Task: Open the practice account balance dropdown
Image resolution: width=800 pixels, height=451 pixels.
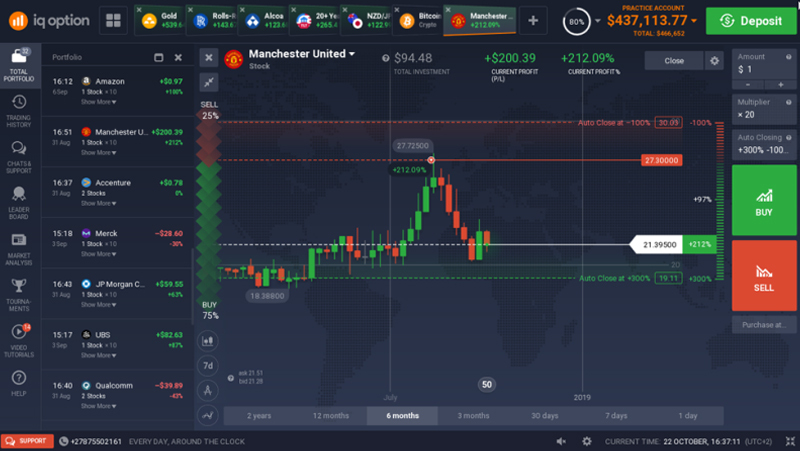Action: click(694, 21)
